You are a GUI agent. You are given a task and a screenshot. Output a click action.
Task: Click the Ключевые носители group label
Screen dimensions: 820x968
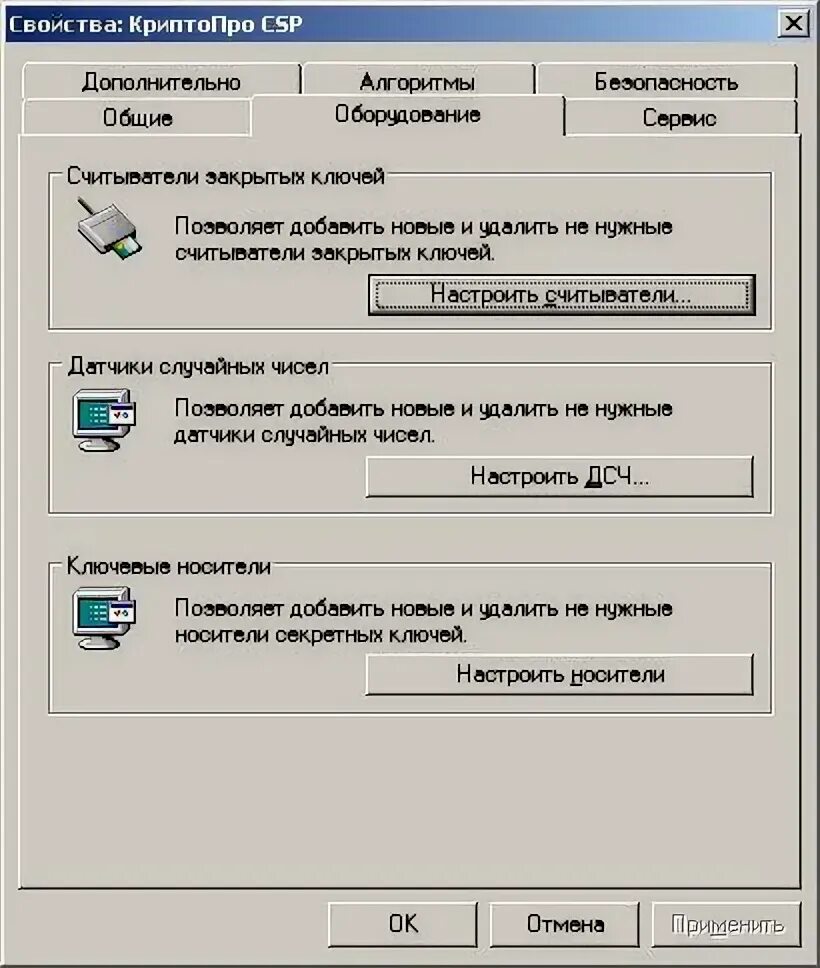tap(169, 566)
